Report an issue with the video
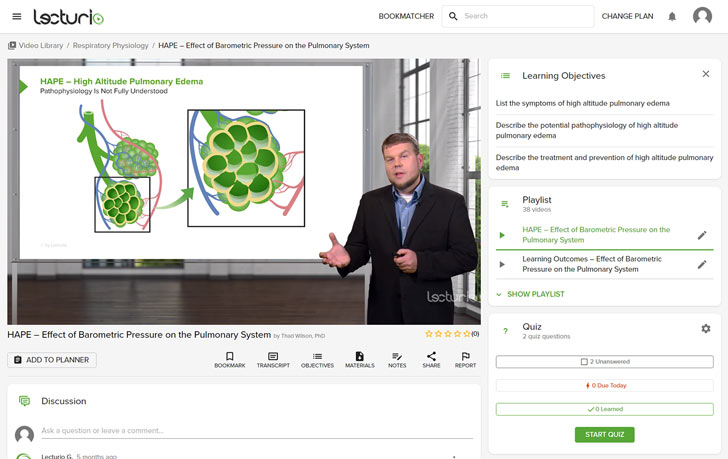Screen dimensions: 728x459 [465, 360]
